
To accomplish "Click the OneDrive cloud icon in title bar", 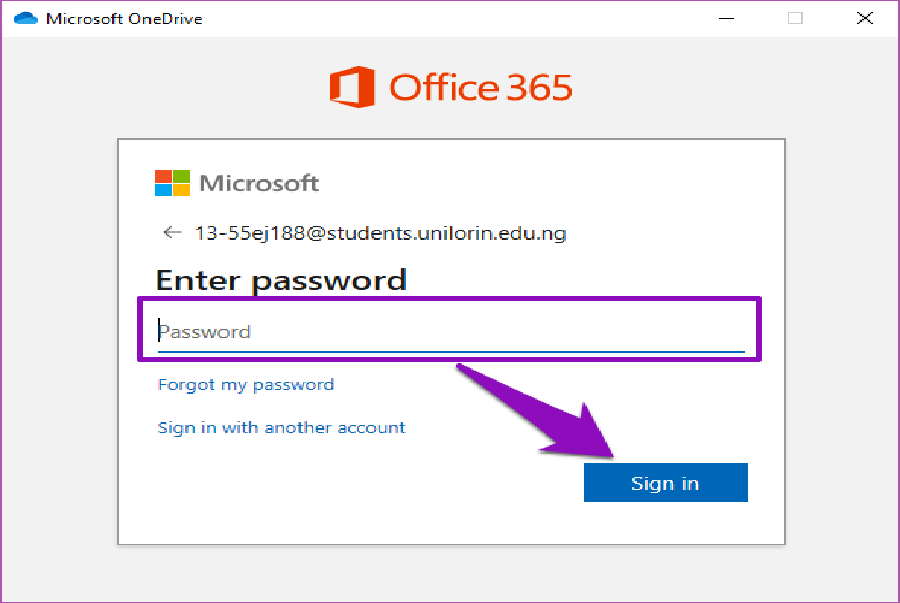I will [x=25, y=18].
